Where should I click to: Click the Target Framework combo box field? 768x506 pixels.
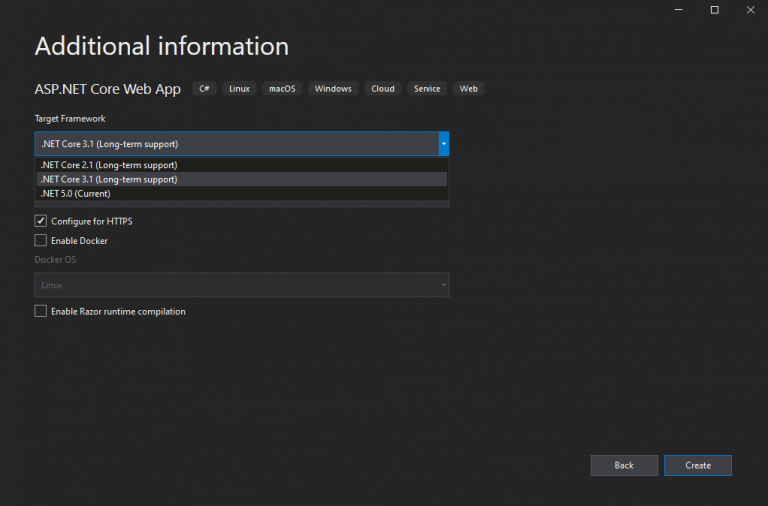(236, 144)
